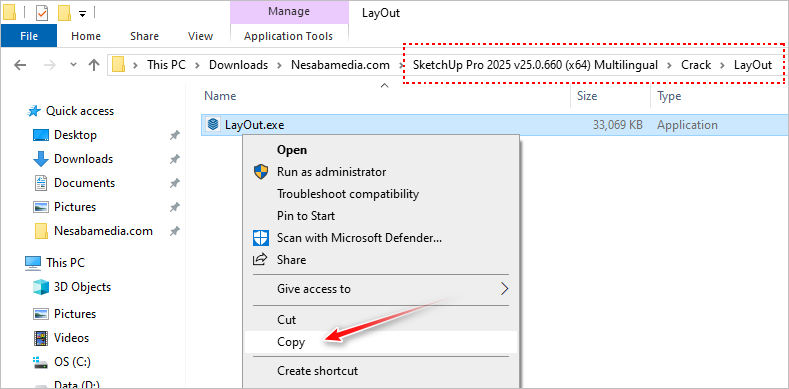Open Quick access in the navigation pane
This screenshot has width=789, height=389.
click(x=80, y=111)
